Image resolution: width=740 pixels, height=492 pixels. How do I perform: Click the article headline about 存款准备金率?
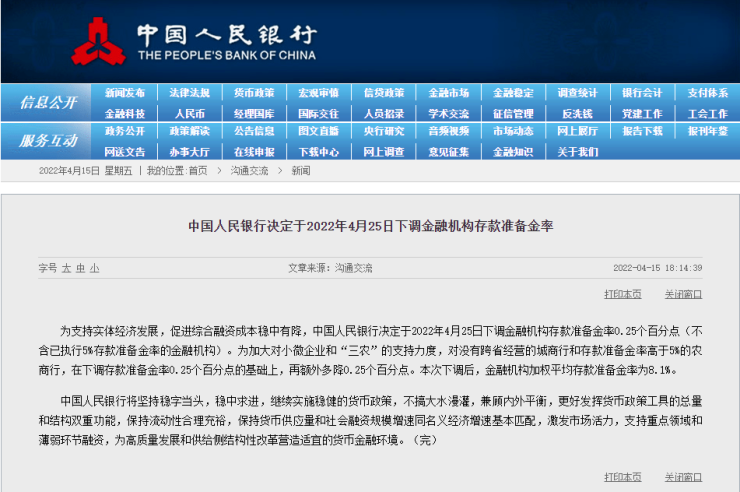(370, 226)
